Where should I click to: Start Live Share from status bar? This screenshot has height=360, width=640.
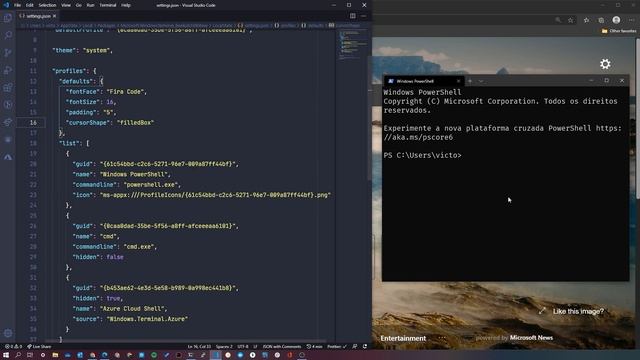(x=39, y=347)
